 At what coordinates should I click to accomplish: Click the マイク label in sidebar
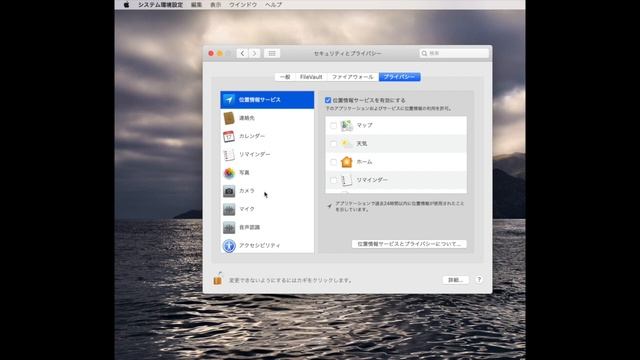(247, 209)
